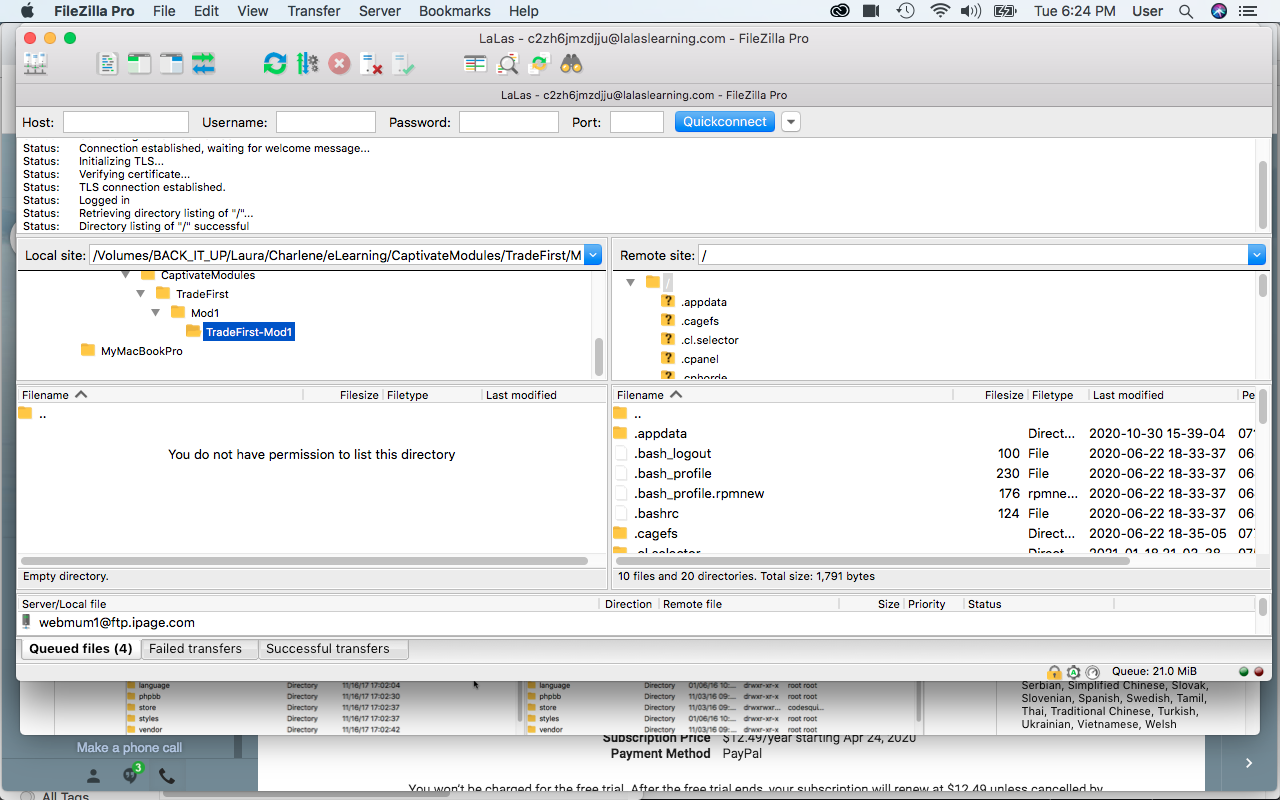1280x800 pixels.
Task: Open Creative Cloud menu bar icon
Action: [x=842, y=11]
